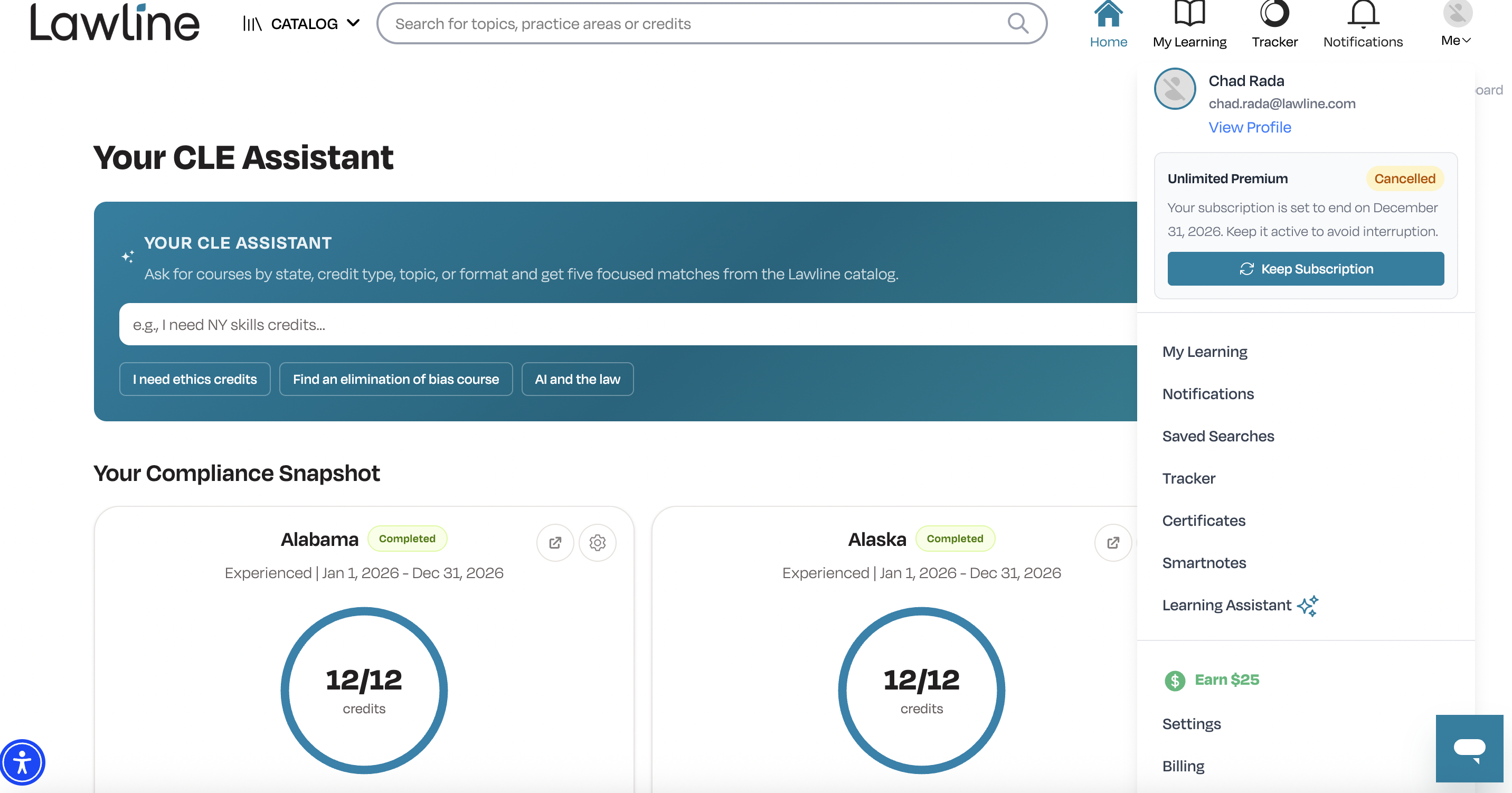Viewport: 1512px width, 793px height.
Task: Click the Home house icon
Action: (1108, 13)
